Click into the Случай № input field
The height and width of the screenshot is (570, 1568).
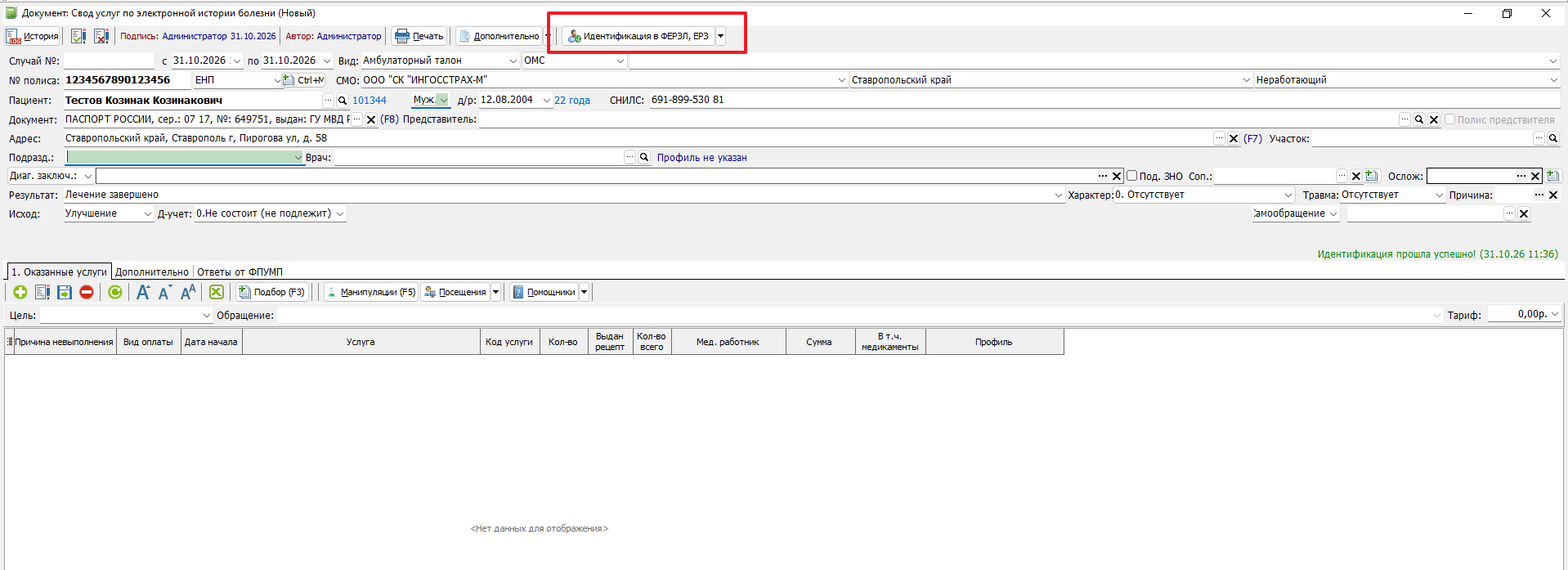[x=109, y=61]
